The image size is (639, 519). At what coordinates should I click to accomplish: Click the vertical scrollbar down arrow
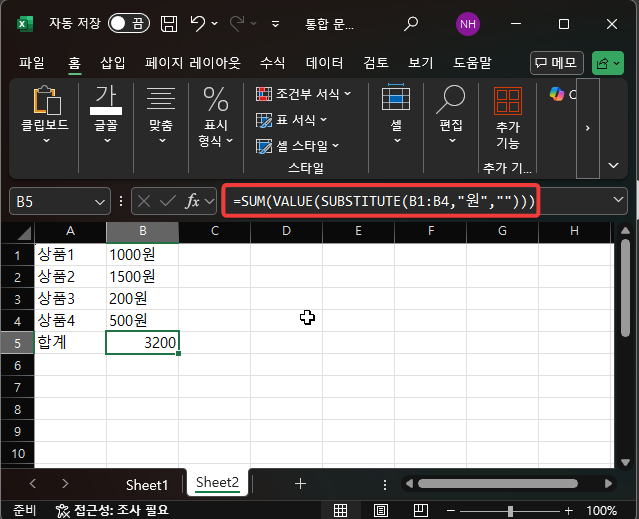[x=626, y=462]
